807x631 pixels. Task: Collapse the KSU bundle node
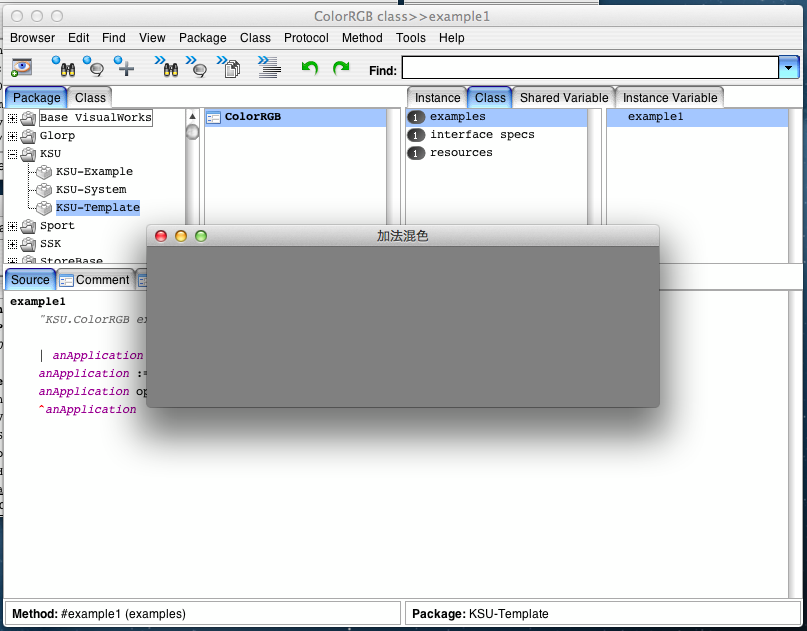[13, 154]
